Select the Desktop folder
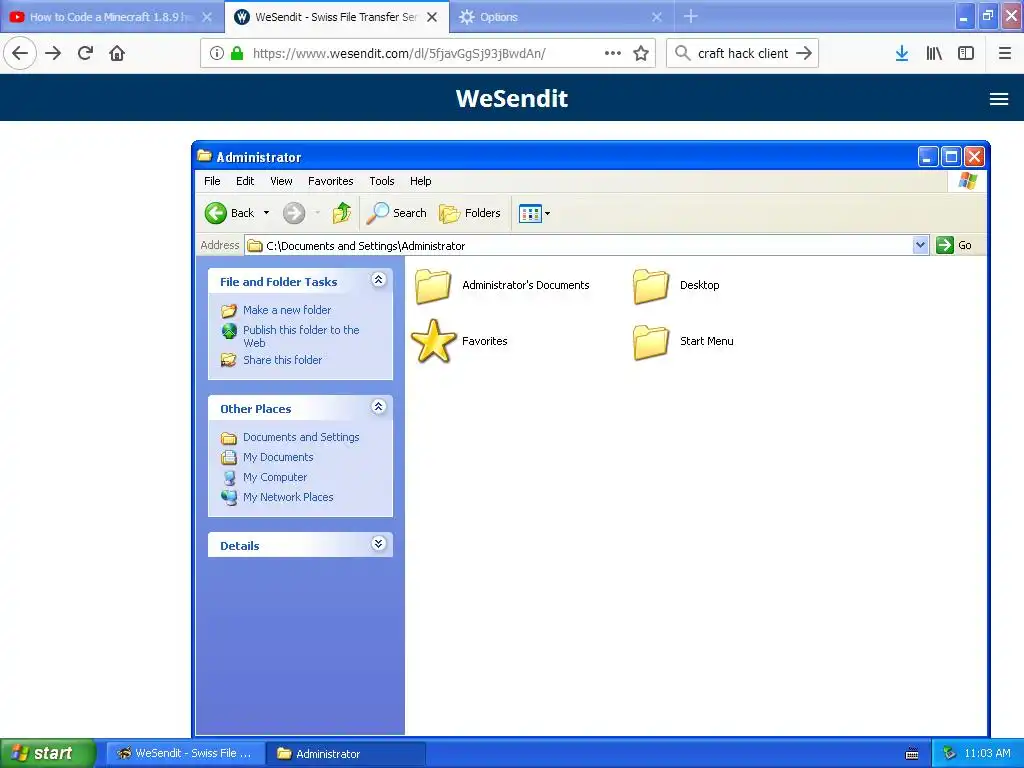 click(x=676, y=285)
